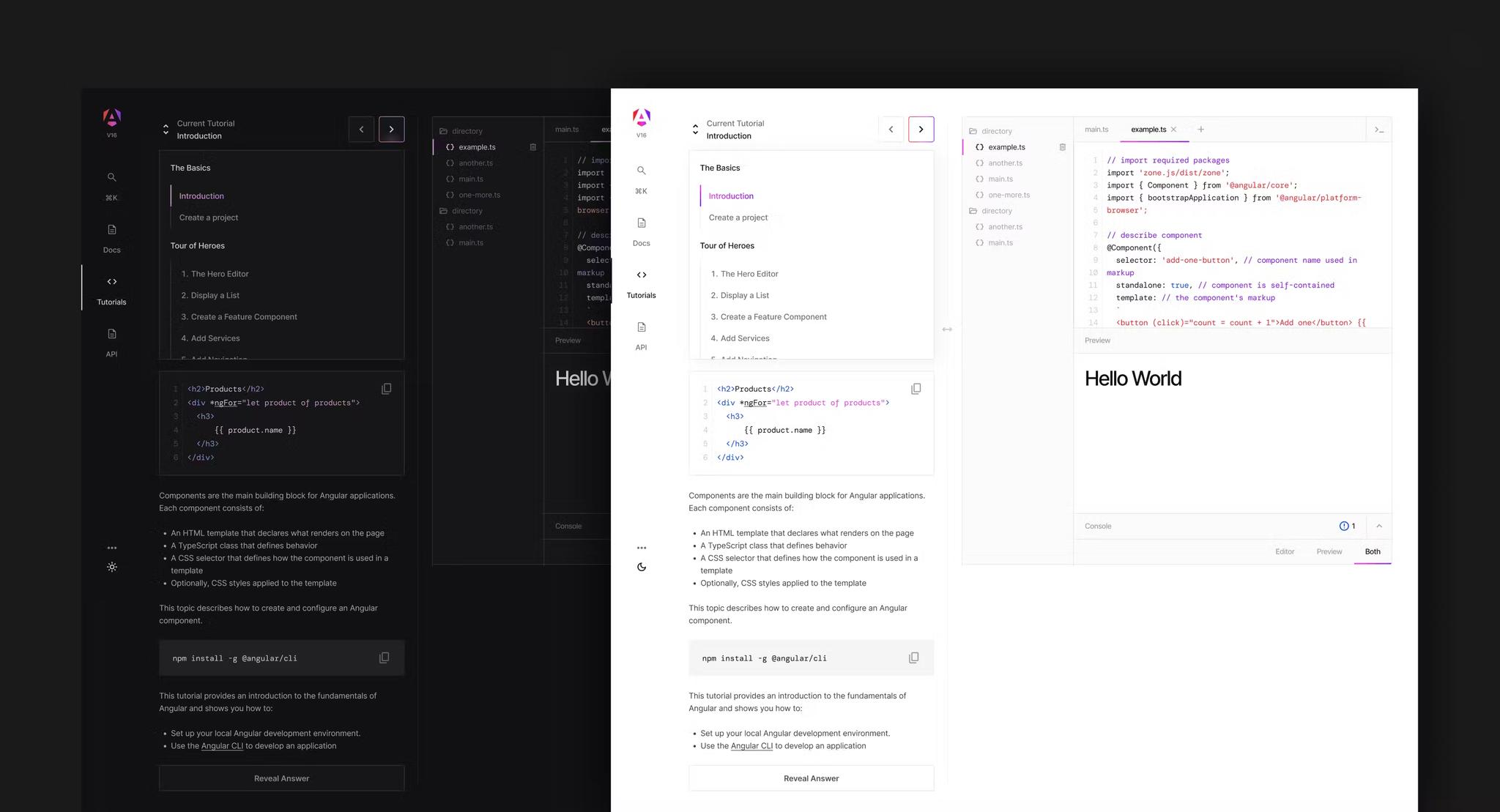Open Angular CLI link in light panel
This screenshot has height=812, width=1500.
(751, 746)
